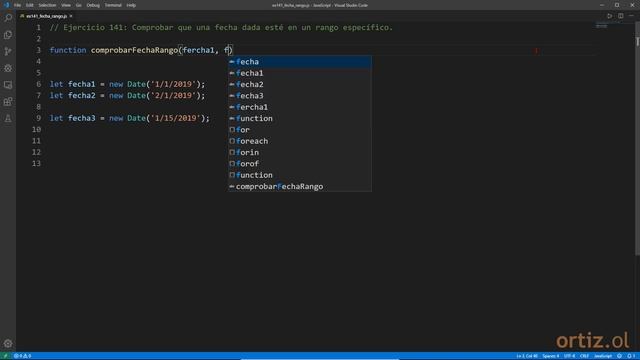The height and width of the screenshot is (360, 640).
Task: Select the ex141_fecha_rango.js editor tab
Action: click(x=46, y=16)
